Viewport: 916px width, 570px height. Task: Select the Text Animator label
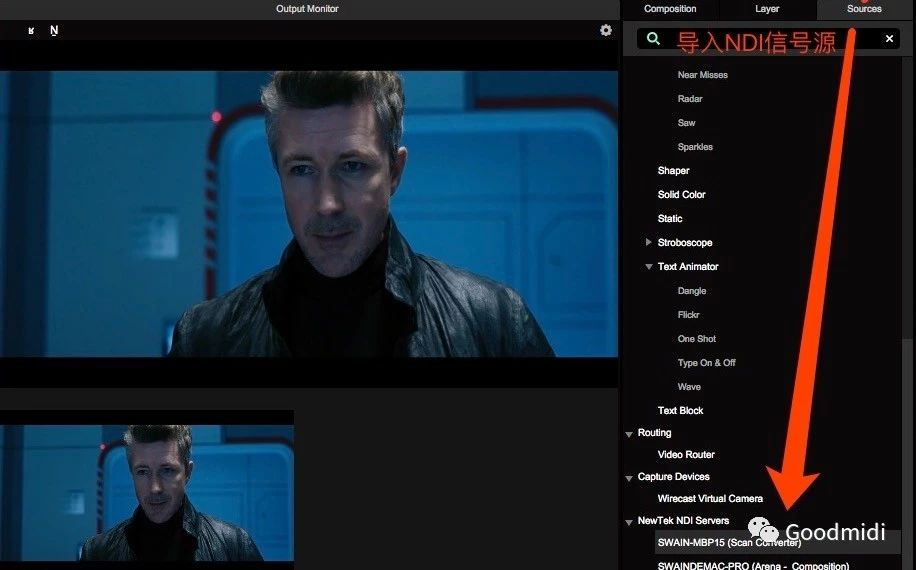pos(688,266)
